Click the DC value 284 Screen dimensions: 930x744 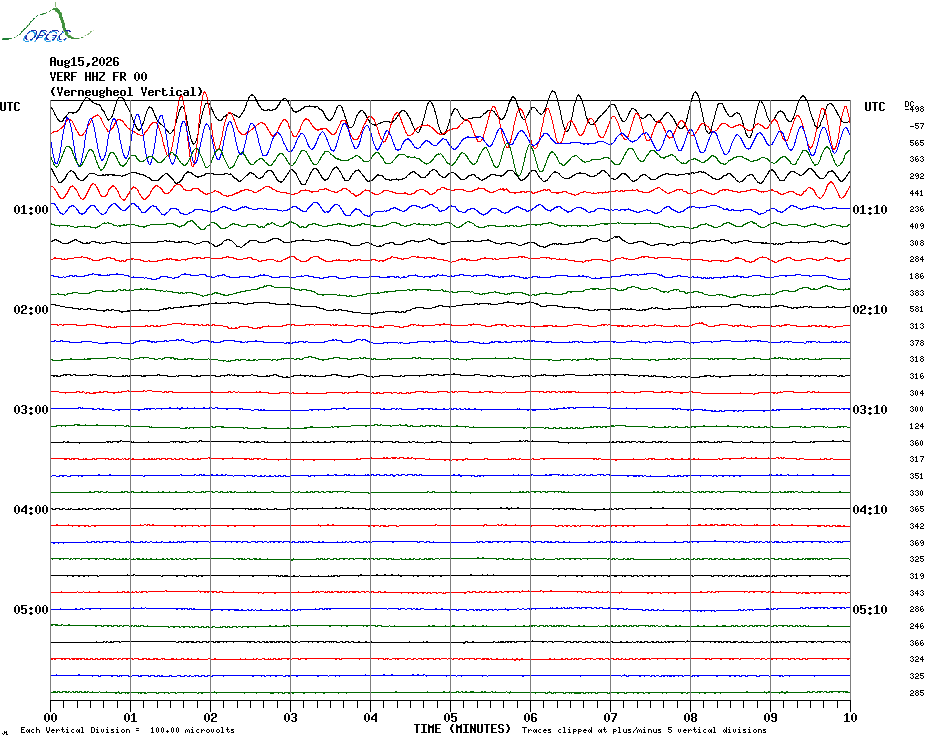[916, 259]
